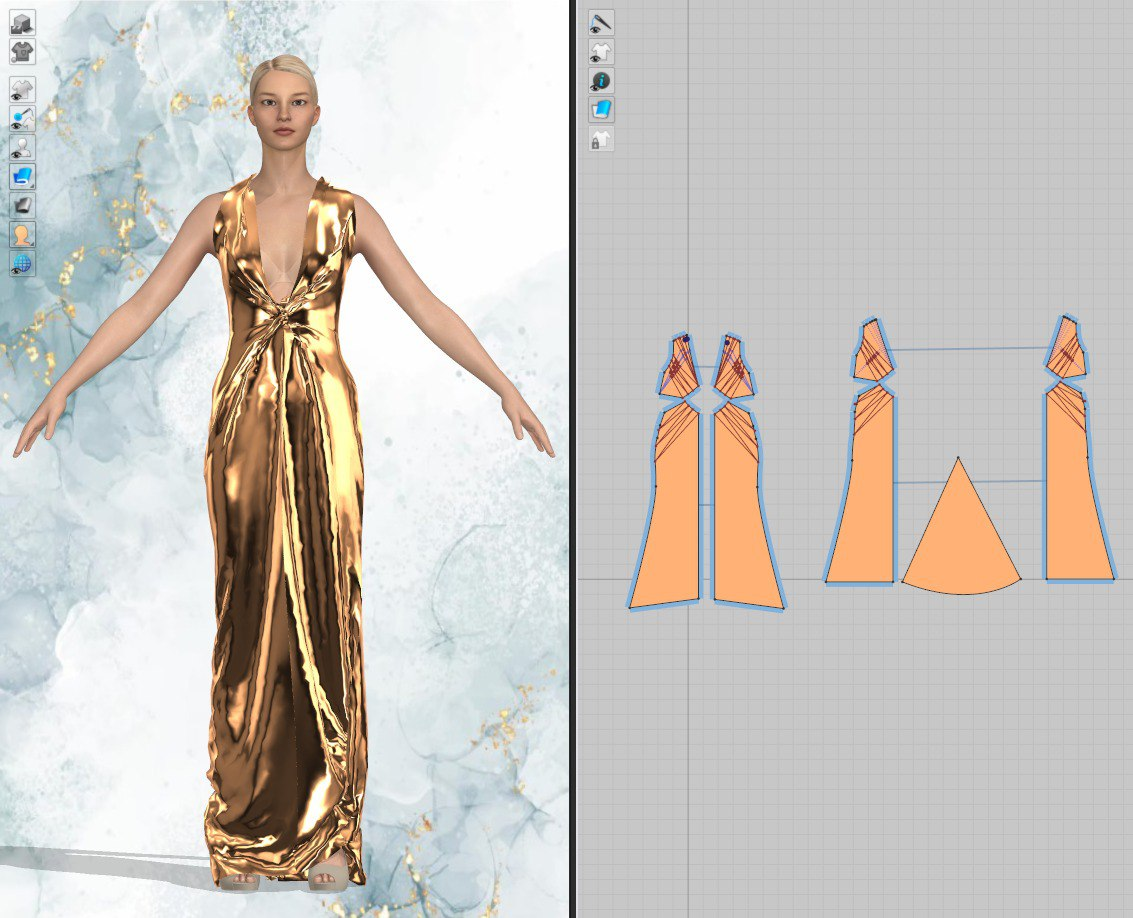The image size is (1133, 918).
Task: Toggle show pattern T-shirt eye icon in 2D window
Action: click(601, 52)
